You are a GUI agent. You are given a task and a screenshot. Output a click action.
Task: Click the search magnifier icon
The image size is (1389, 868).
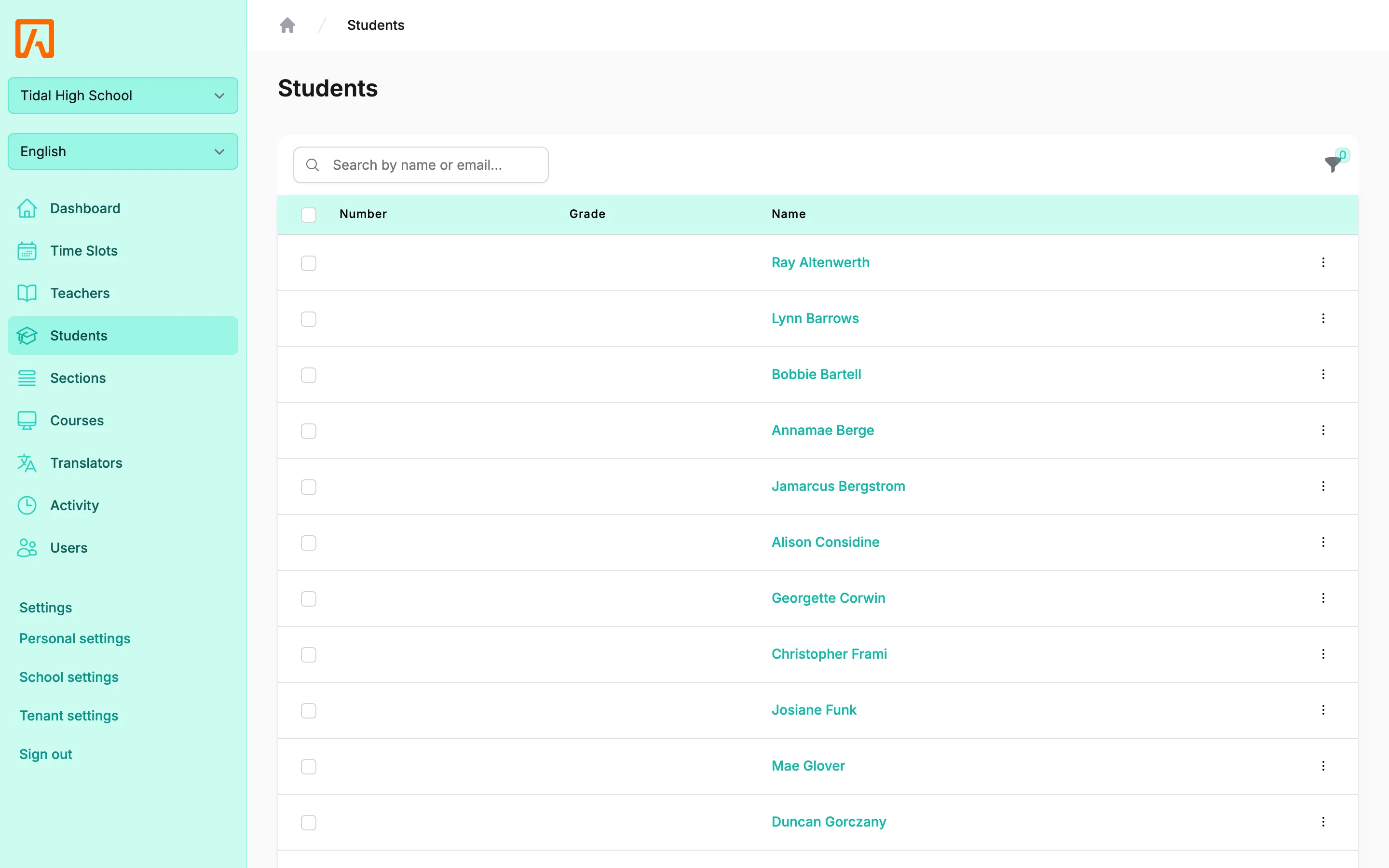tap(312, 165)
